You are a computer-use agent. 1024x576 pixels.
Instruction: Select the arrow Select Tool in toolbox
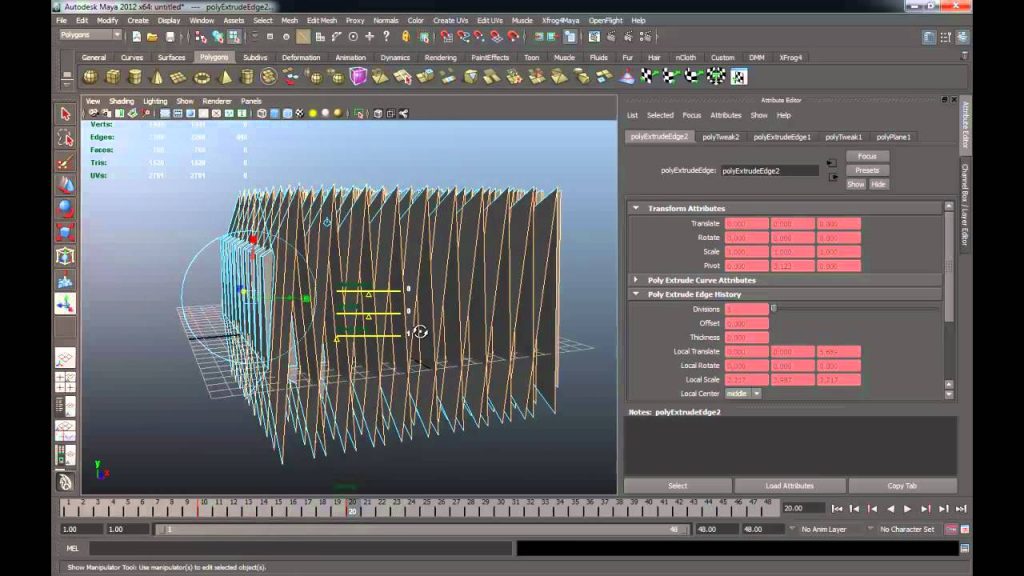click(65, 114)
